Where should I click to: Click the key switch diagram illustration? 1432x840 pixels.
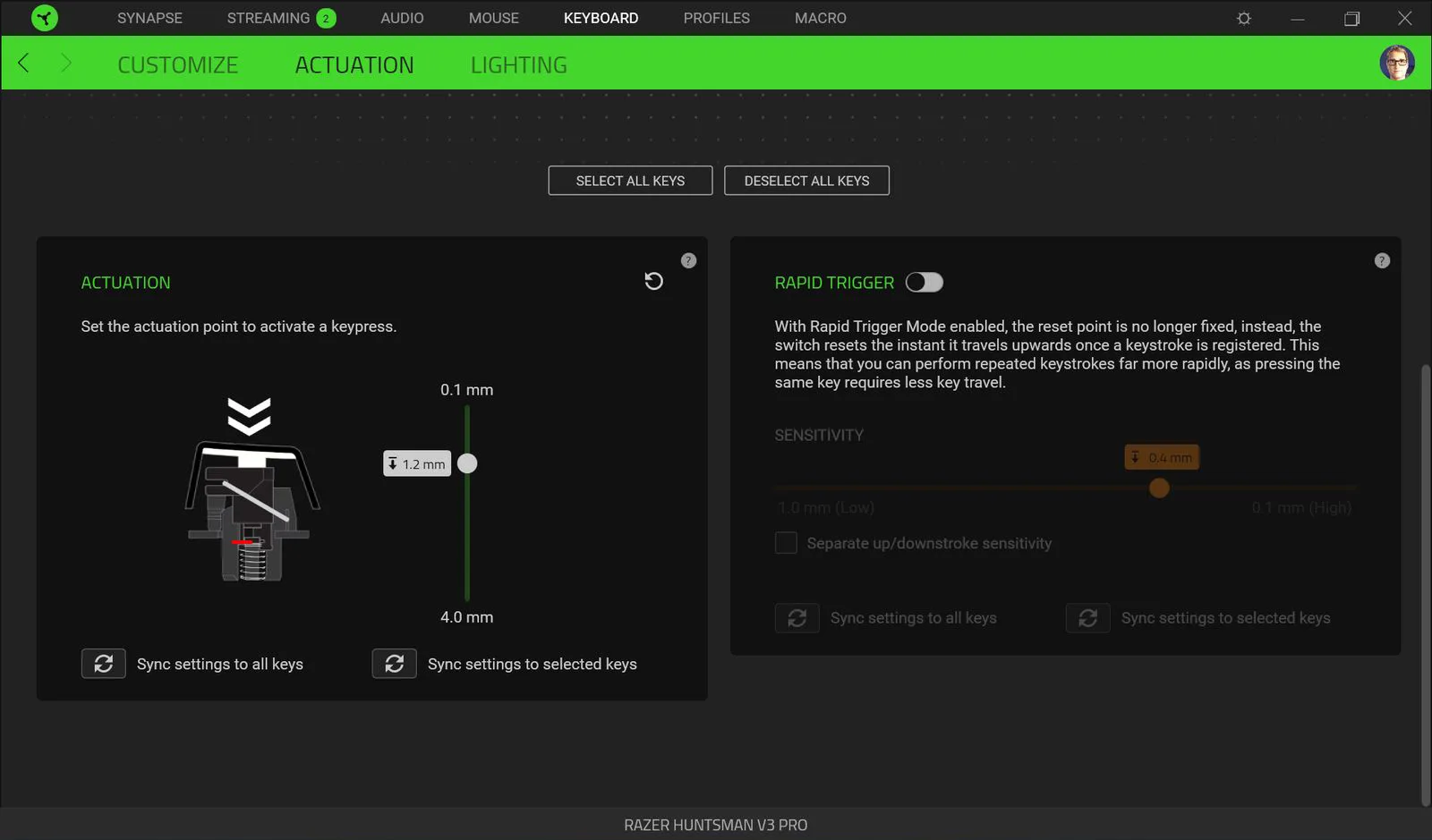pyautogui.click(x=251, y=490)
